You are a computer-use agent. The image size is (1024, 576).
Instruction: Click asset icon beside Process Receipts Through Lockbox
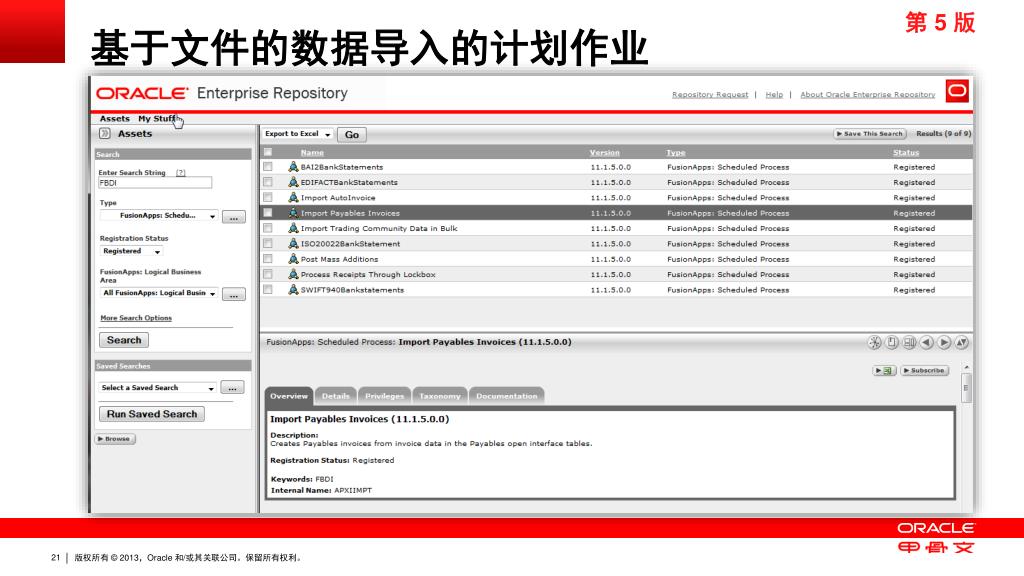(x=293, y=274)
